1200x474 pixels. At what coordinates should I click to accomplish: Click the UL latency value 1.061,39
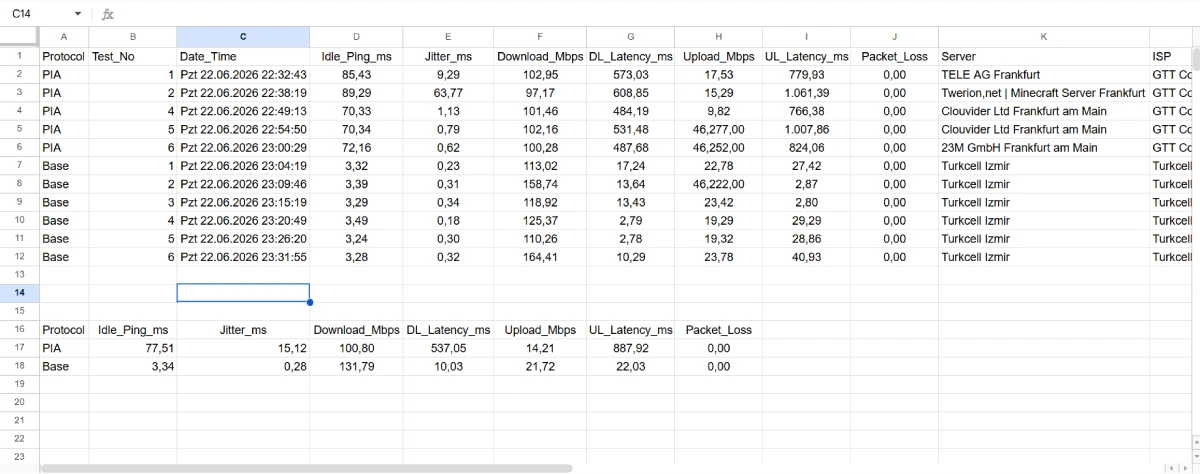pyautogui.click(x=807, y=93)
